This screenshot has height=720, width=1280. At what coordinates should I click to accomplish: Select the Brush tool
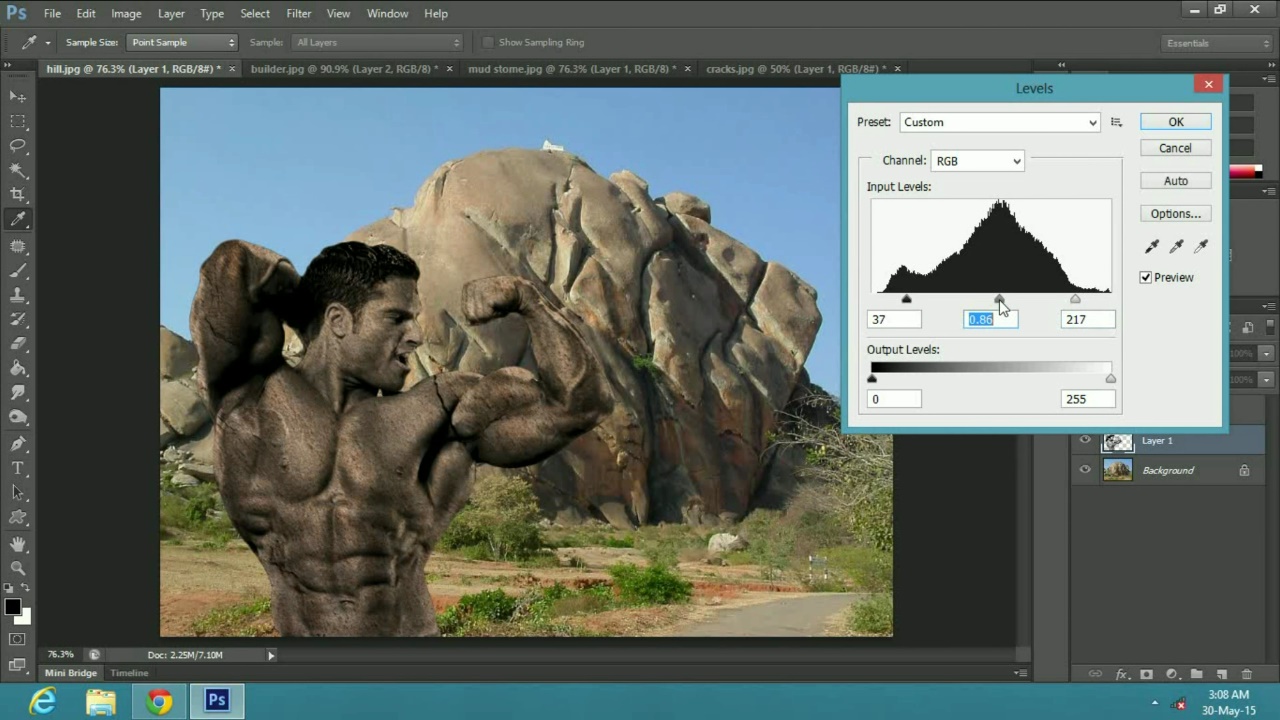coord(18,270)
